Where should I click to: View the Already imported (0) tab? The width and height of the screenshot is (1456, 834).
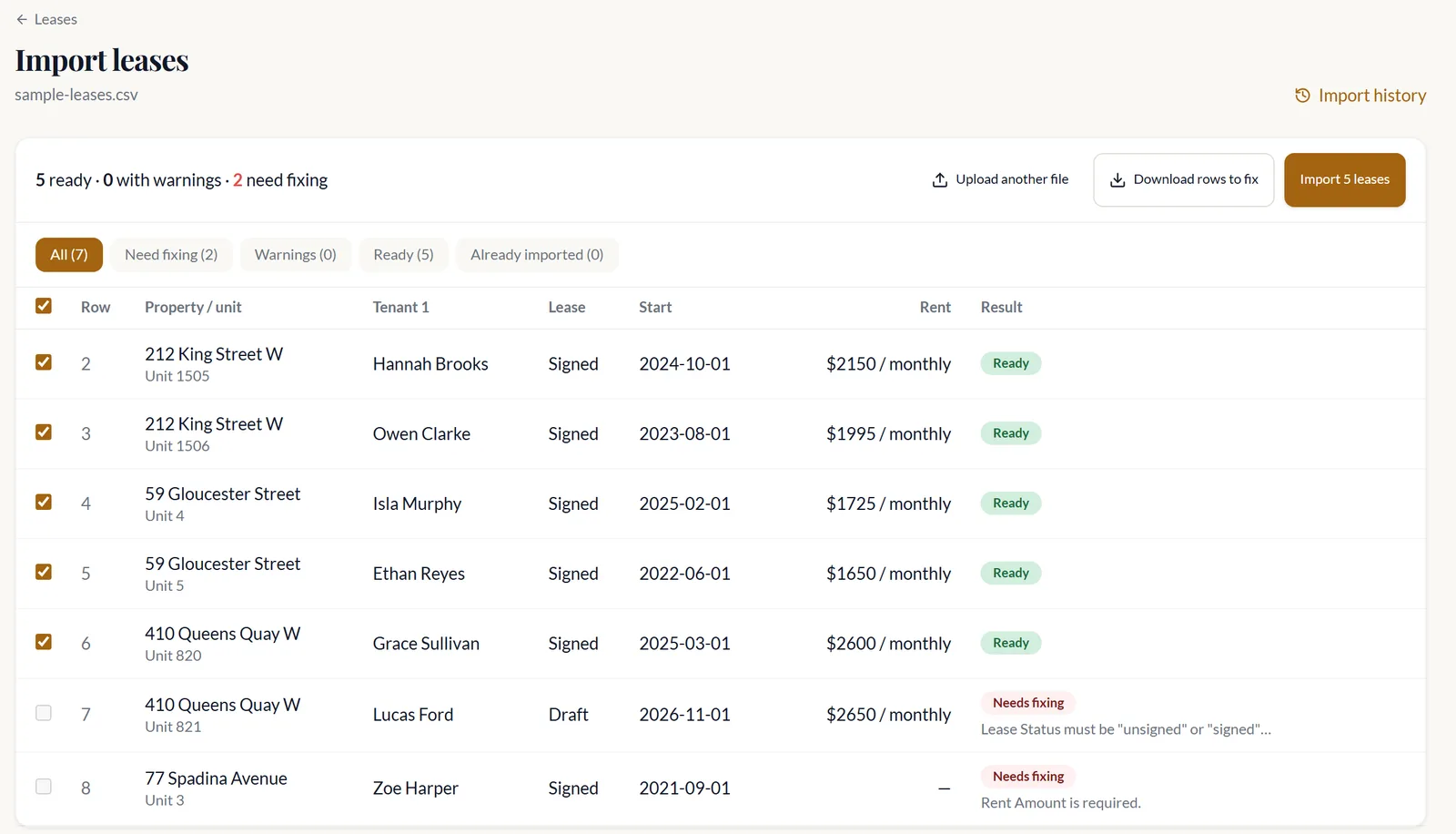(537, 255)
